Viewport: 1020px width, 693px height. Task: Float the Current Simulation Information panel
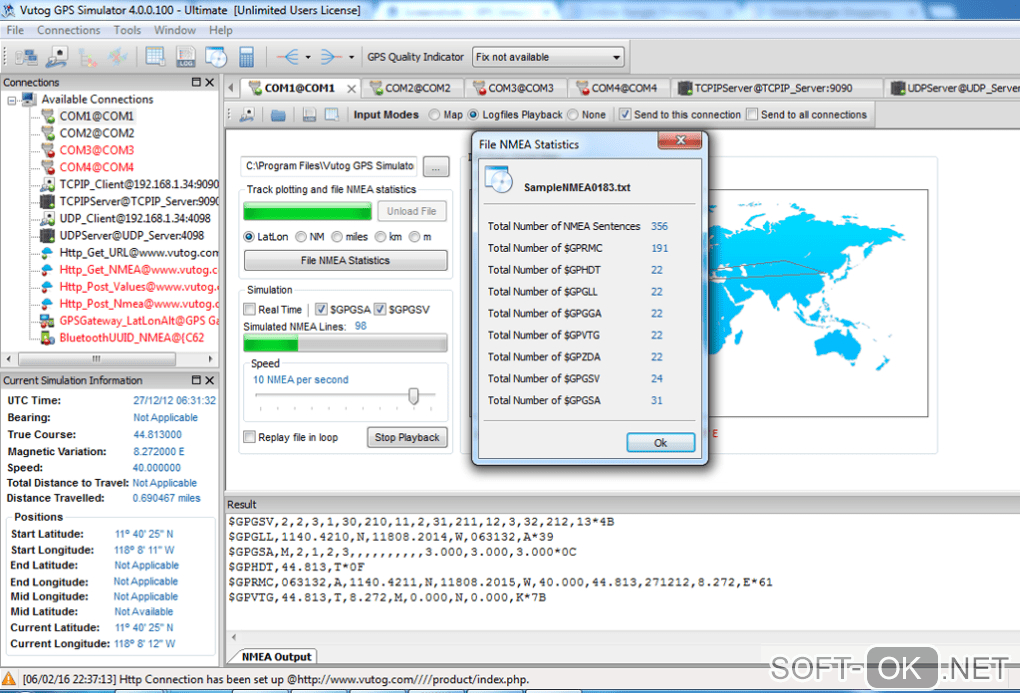point(196,380)
